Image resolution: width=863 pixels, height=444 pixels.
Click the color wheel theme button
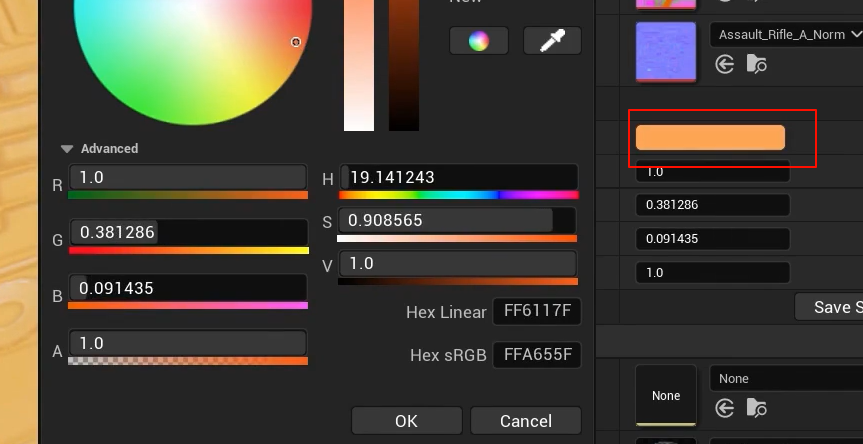479,41
